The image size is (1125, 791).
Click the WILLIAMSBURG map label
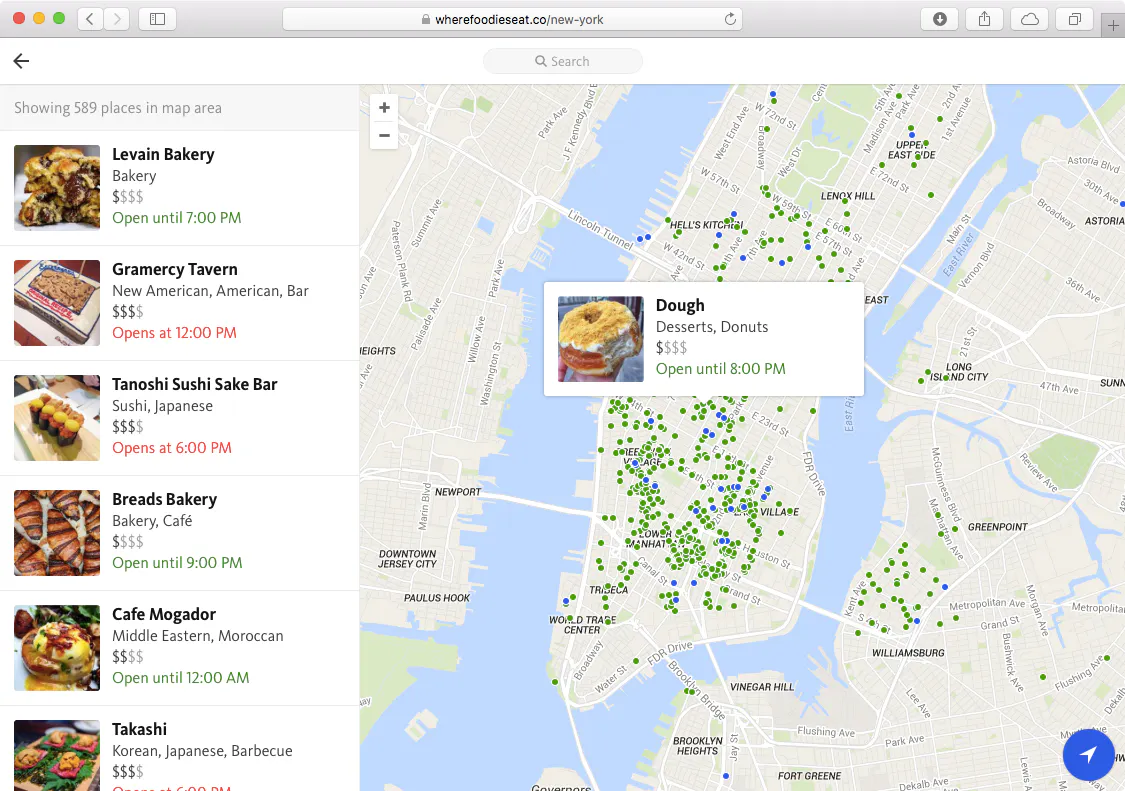[908, 653]
